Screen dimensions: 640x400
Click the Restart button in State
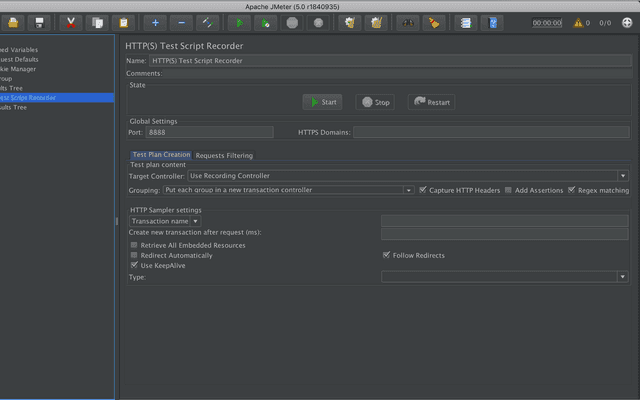[431, 102]
